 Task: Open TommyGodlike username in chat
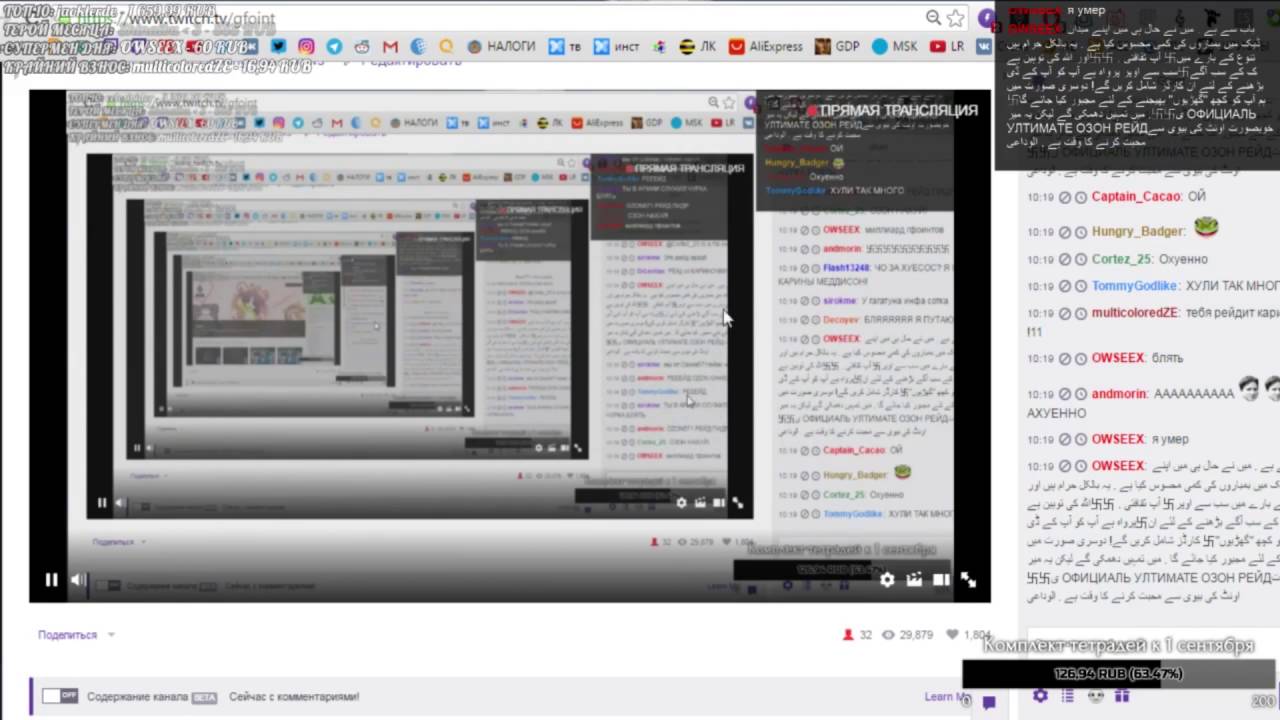coord(1135,286)
